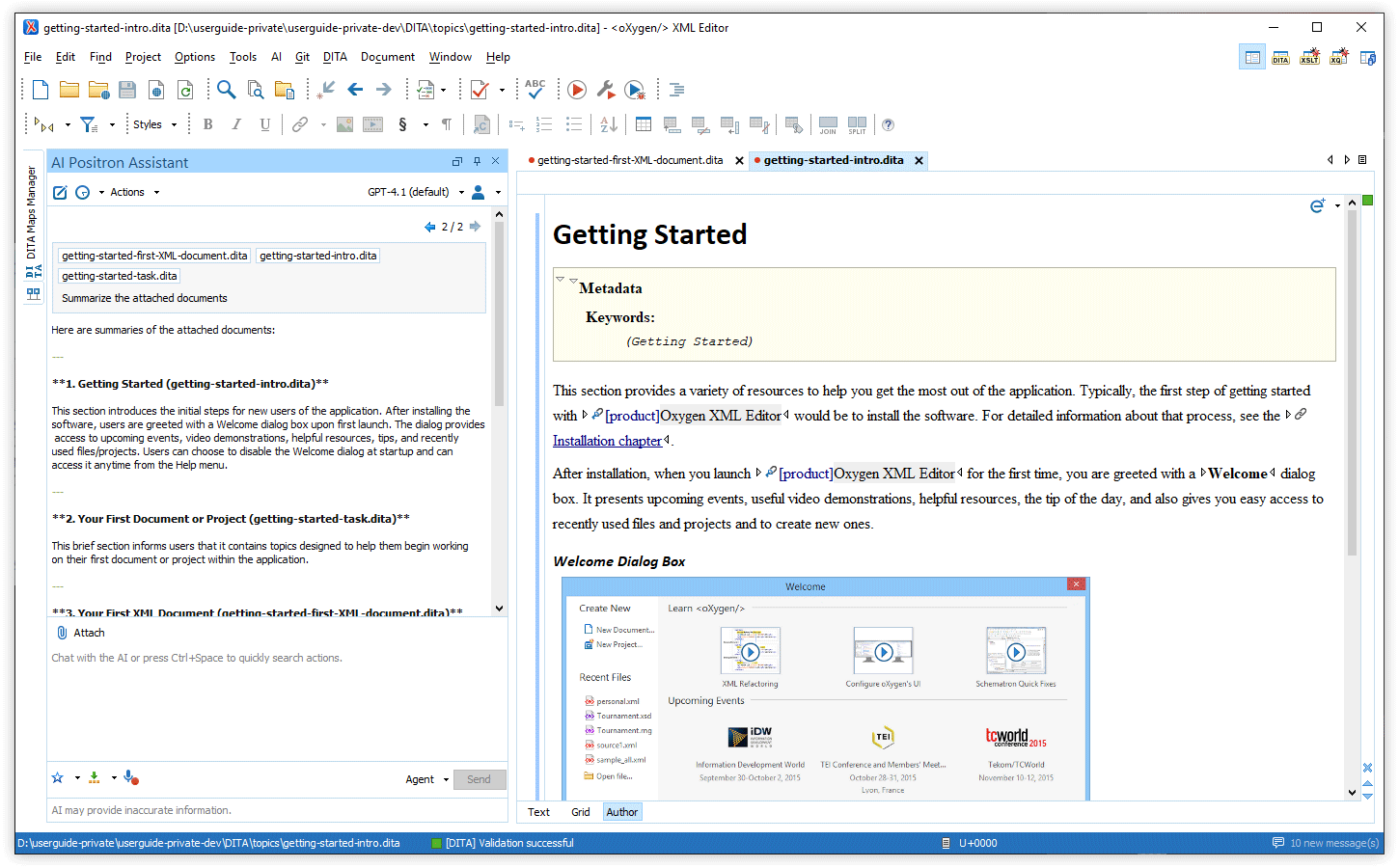The height and width of the screenshot is (868, 1399).
Task: Apply transformation scenario red play icon
Action: tap(577, 90)
